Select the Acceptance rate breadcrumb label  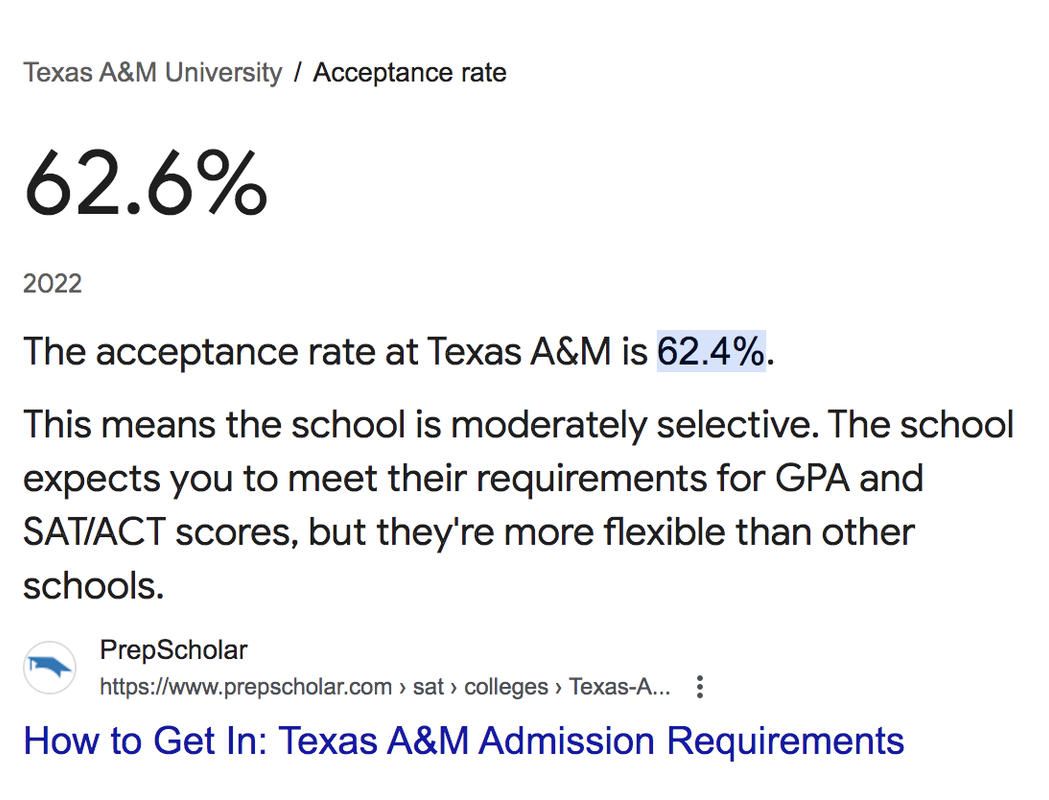(x=409, y=73)
